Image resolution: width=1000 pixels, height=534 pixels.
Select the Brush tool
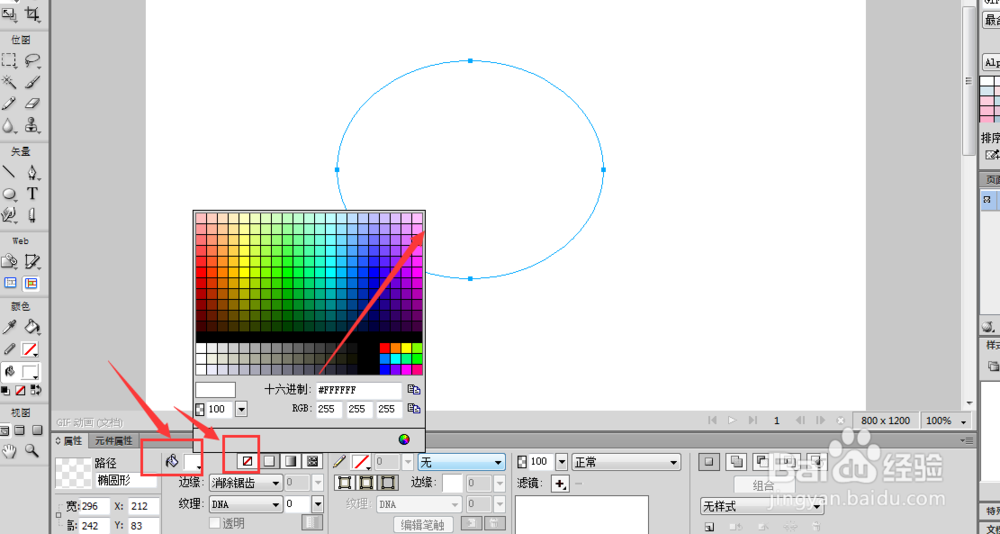click(x=31, y=82)
